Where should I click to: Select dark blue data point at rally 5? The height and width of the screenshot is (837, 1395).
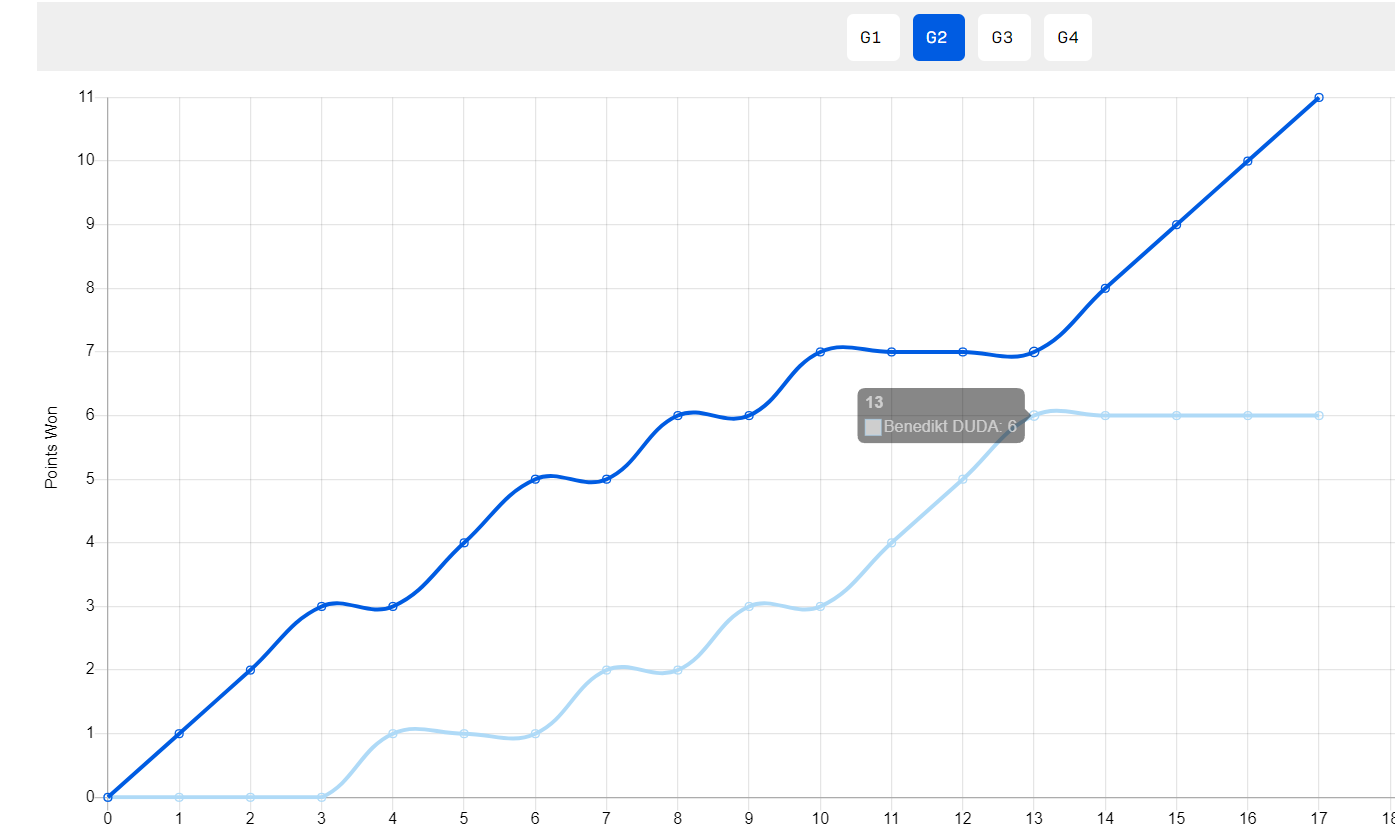(x=464, y=543)
